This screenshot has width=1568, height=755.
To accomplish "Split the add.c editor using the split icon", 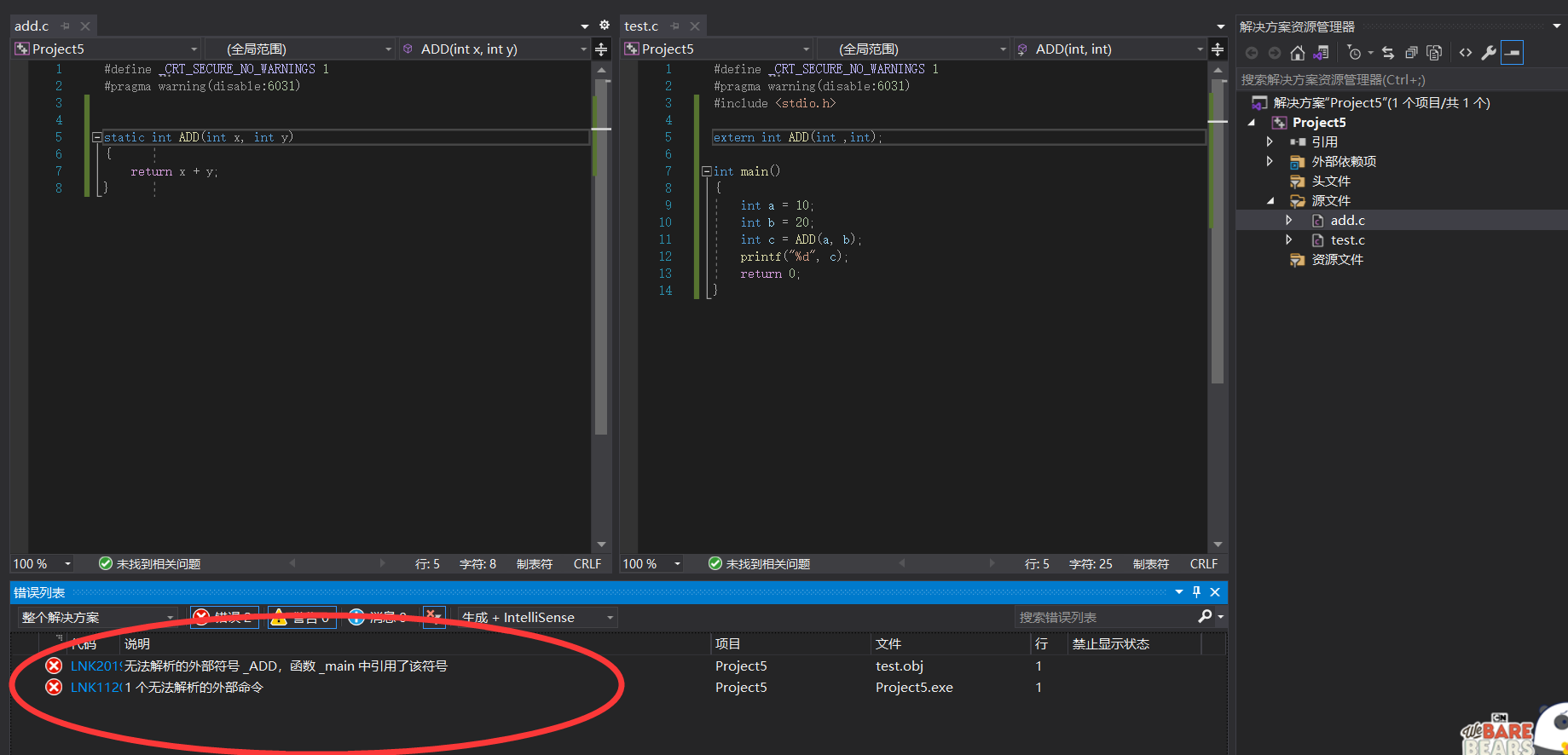I will pos(600,49).
